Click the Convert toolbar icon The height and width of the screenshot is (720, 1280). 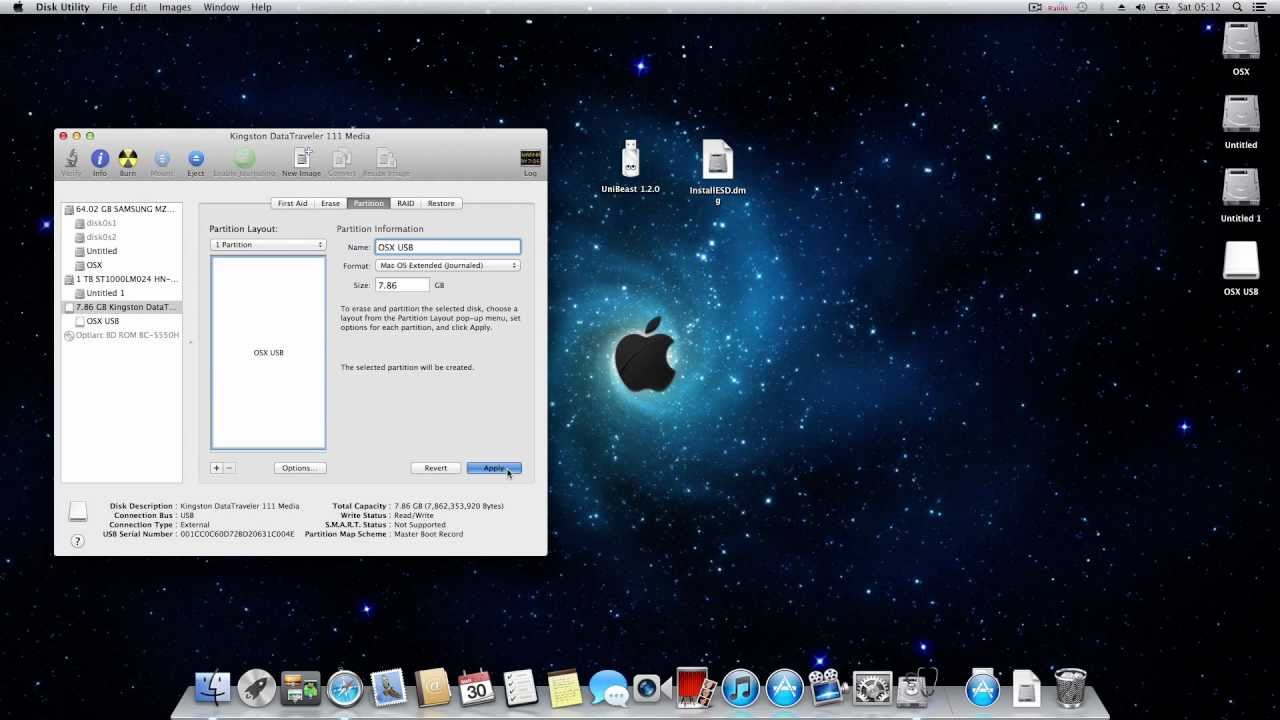coord(342,162)
